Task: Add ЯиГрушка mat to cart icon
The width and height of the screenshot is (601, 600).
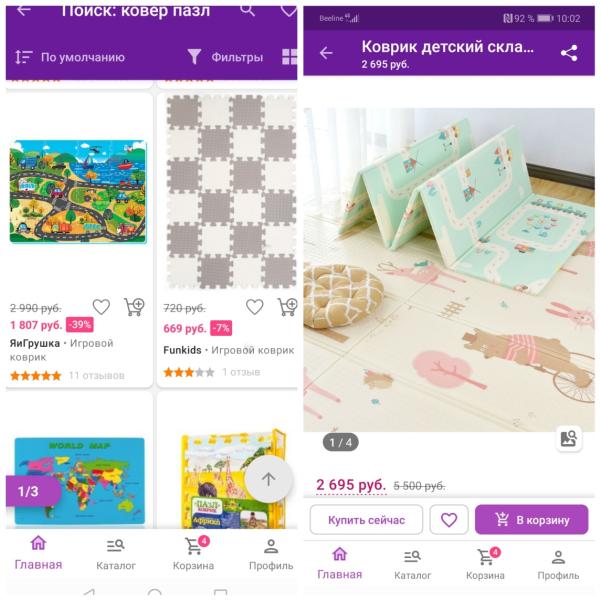Action: click(x=134, y=307)
